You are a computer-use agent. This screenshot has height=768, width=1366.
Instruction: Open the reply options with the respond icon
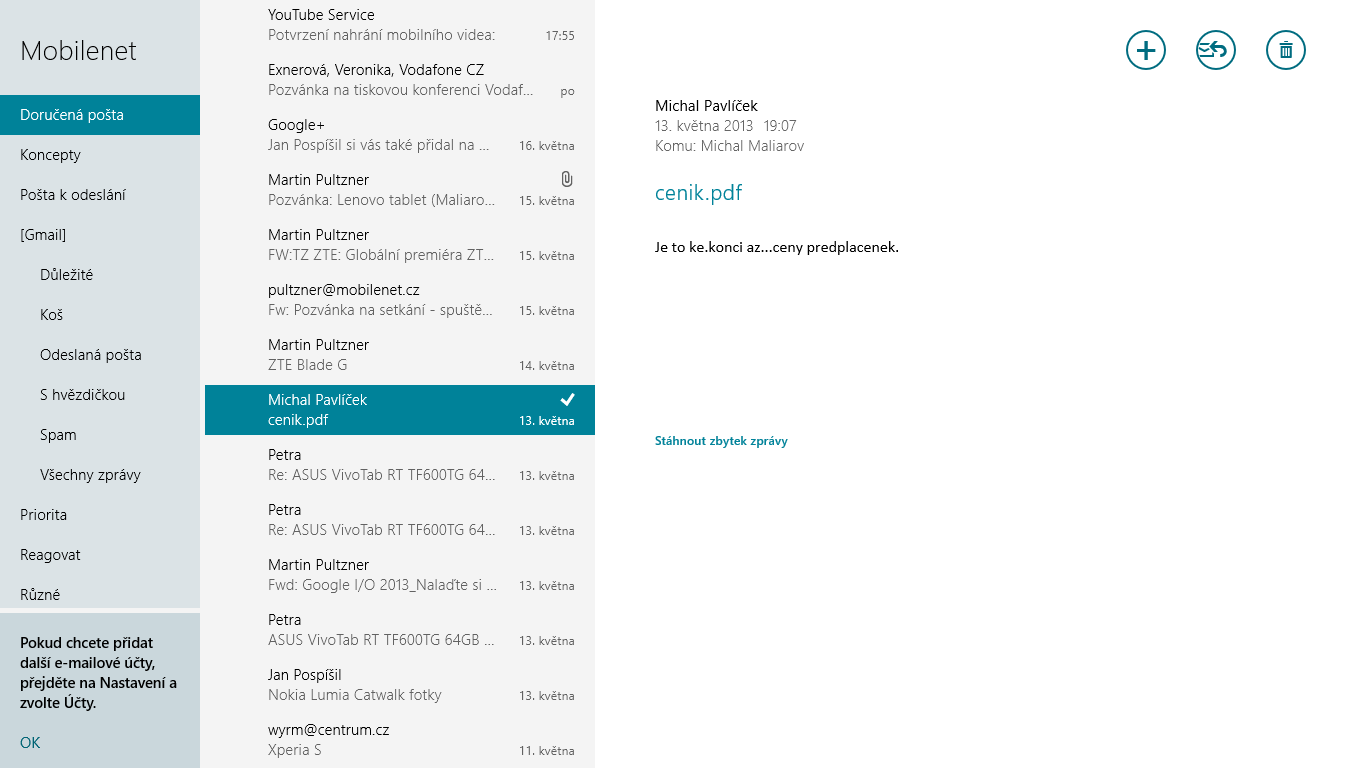1215,49
